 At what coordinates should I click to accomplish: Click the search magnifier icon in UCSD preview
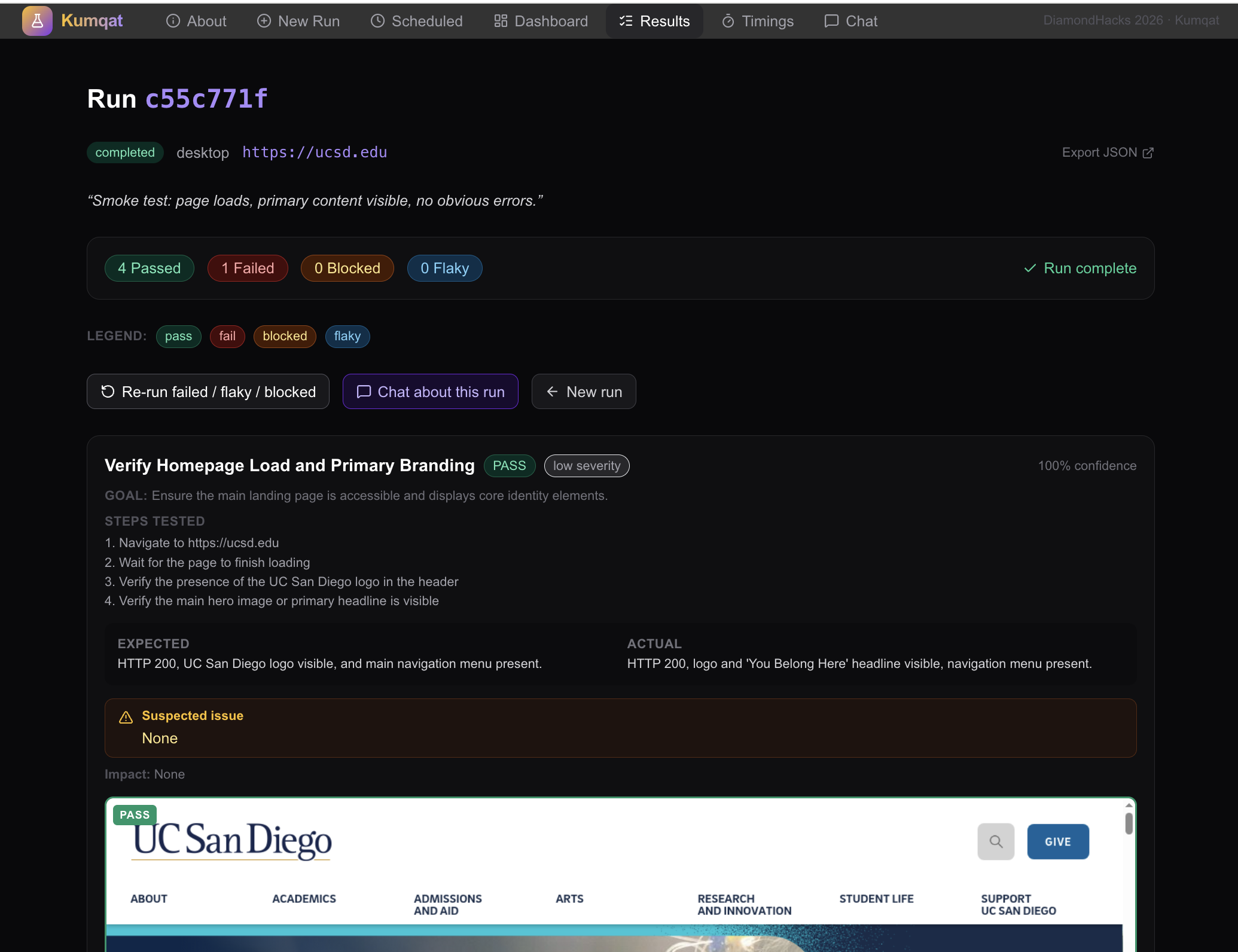tap(996, 841)
